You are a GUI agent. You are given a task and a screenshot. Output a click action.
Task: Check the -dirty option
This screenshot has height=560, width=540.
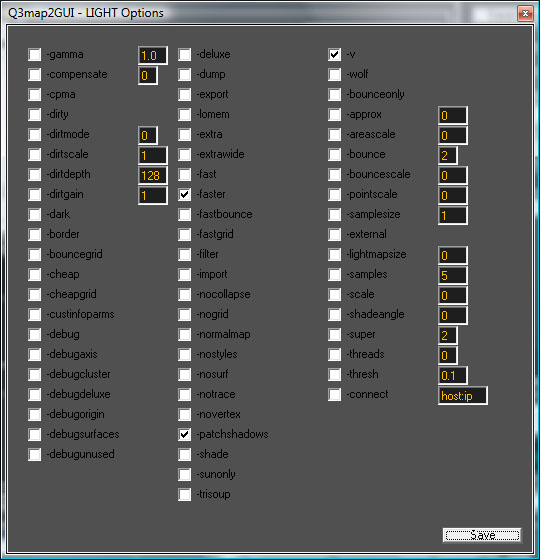click(35, 115)
